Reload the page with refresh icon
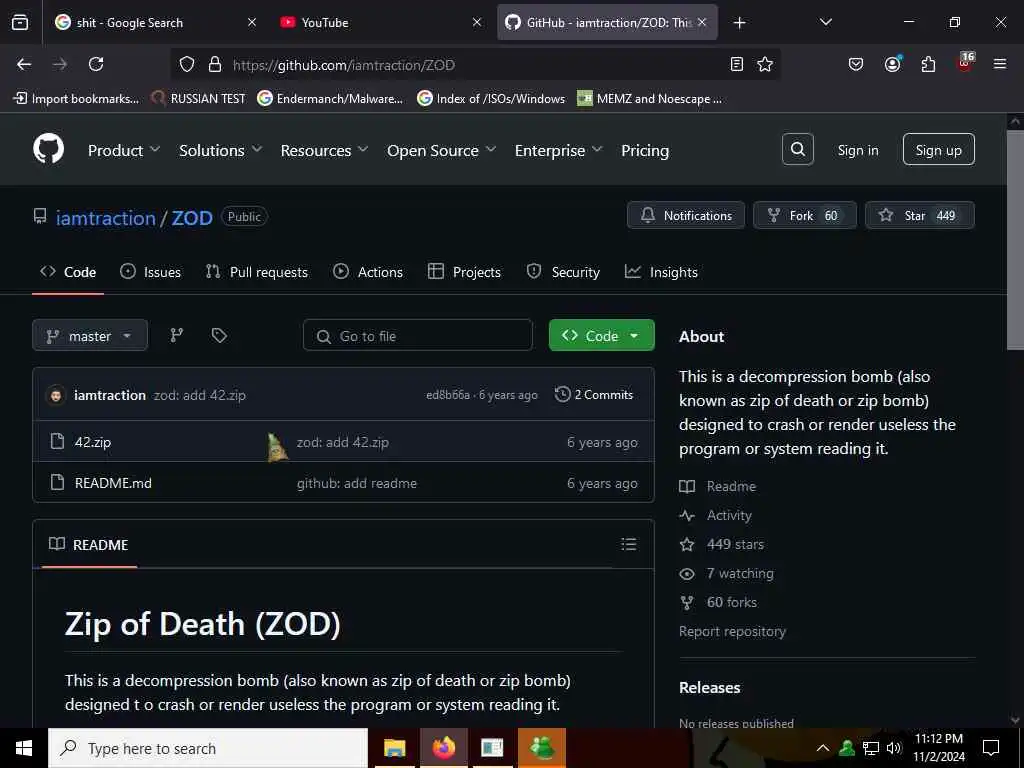1024x768 pixels. (x=96, y=64)
